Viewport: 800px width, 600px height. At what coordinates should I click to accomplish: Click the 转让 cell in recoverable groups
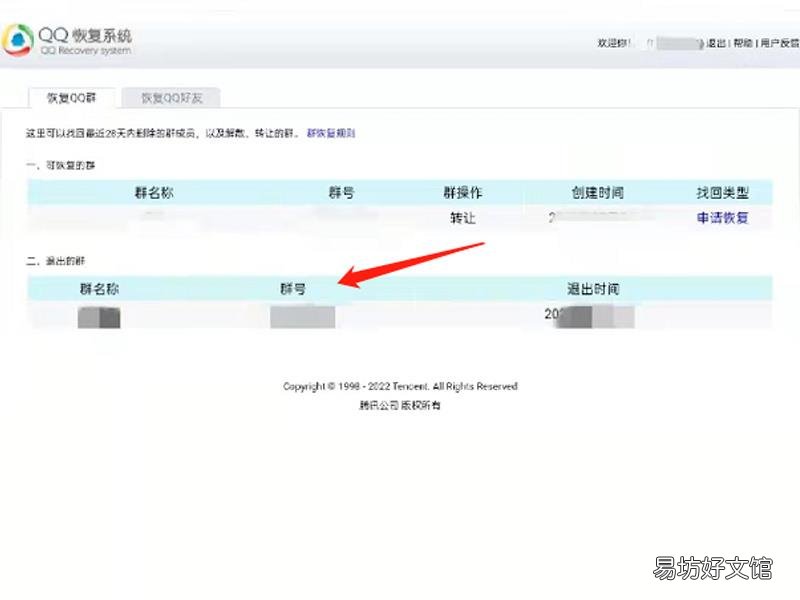click(462, 218)
